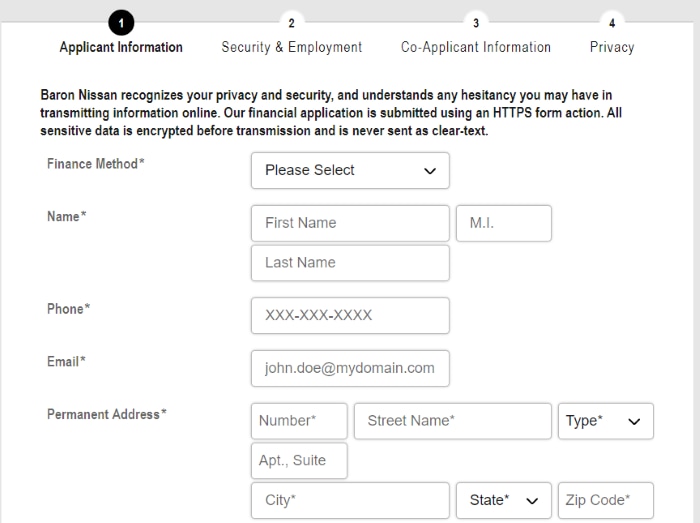
Task: Focus the First Name field
Action: (x=350, y=223)
